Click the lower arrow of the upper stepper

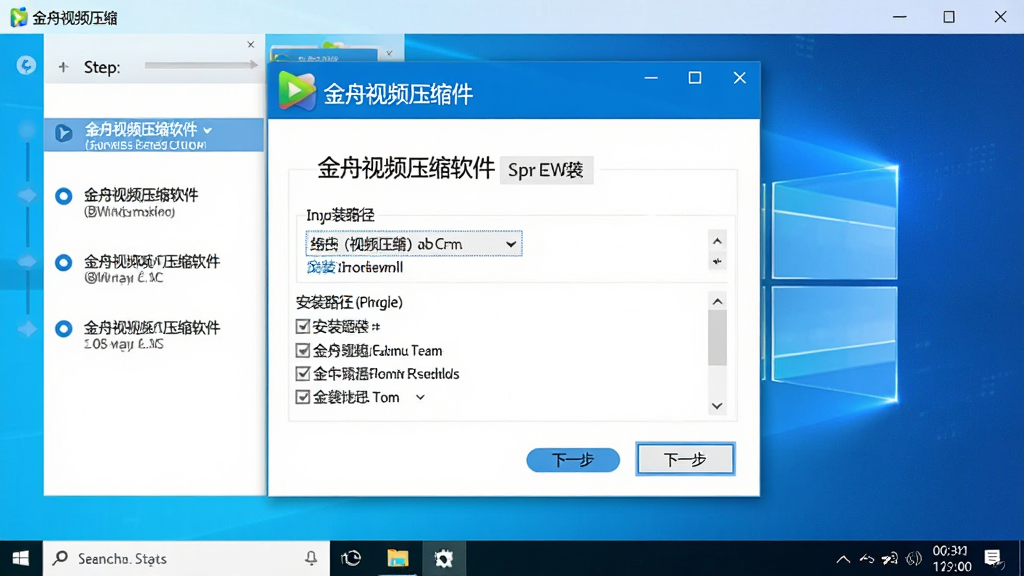tap(717, 261)
